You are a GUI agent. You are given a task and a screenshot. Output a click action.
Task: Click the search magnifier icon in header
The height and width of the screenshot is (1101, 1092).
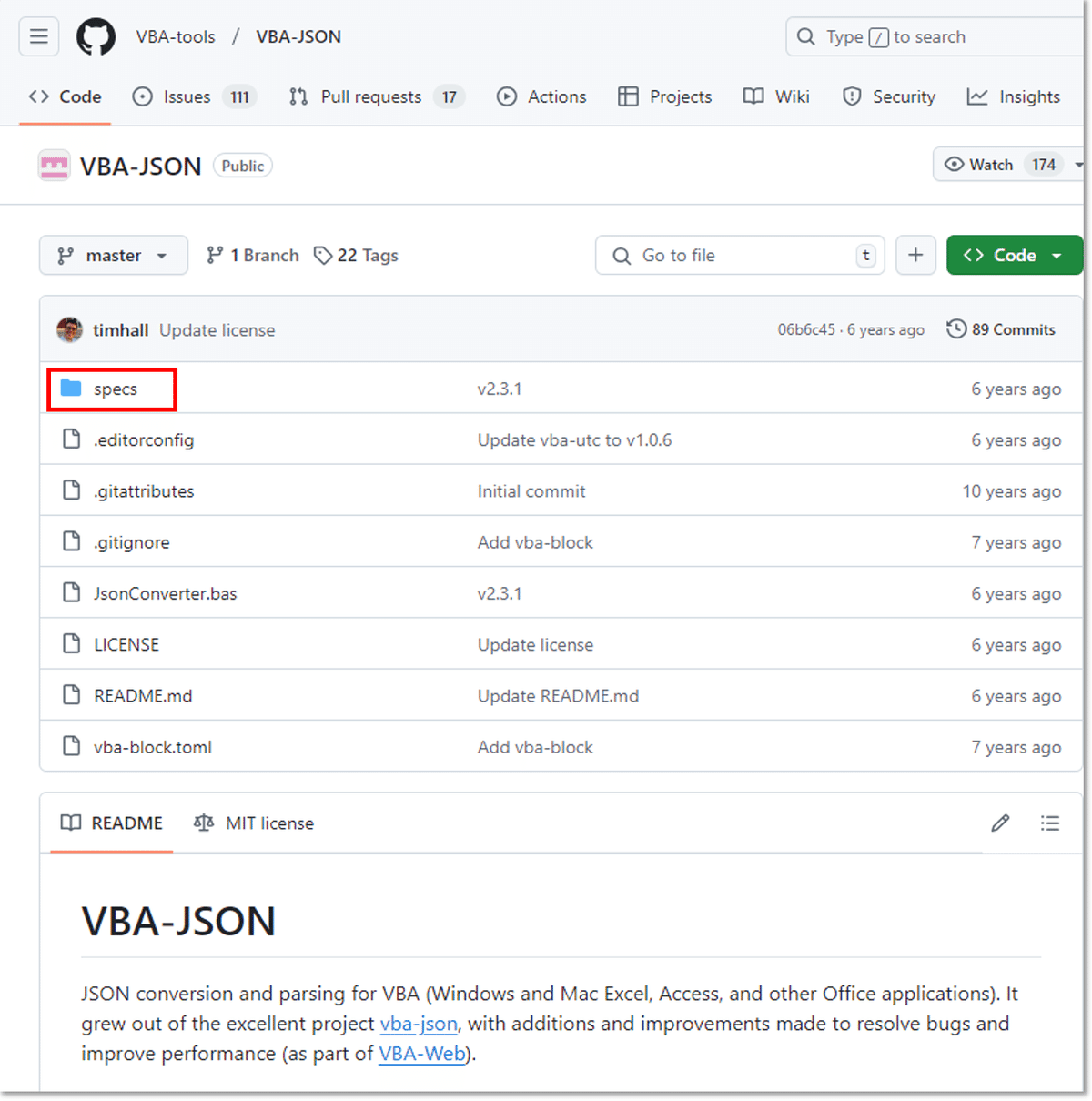[805, 37]
